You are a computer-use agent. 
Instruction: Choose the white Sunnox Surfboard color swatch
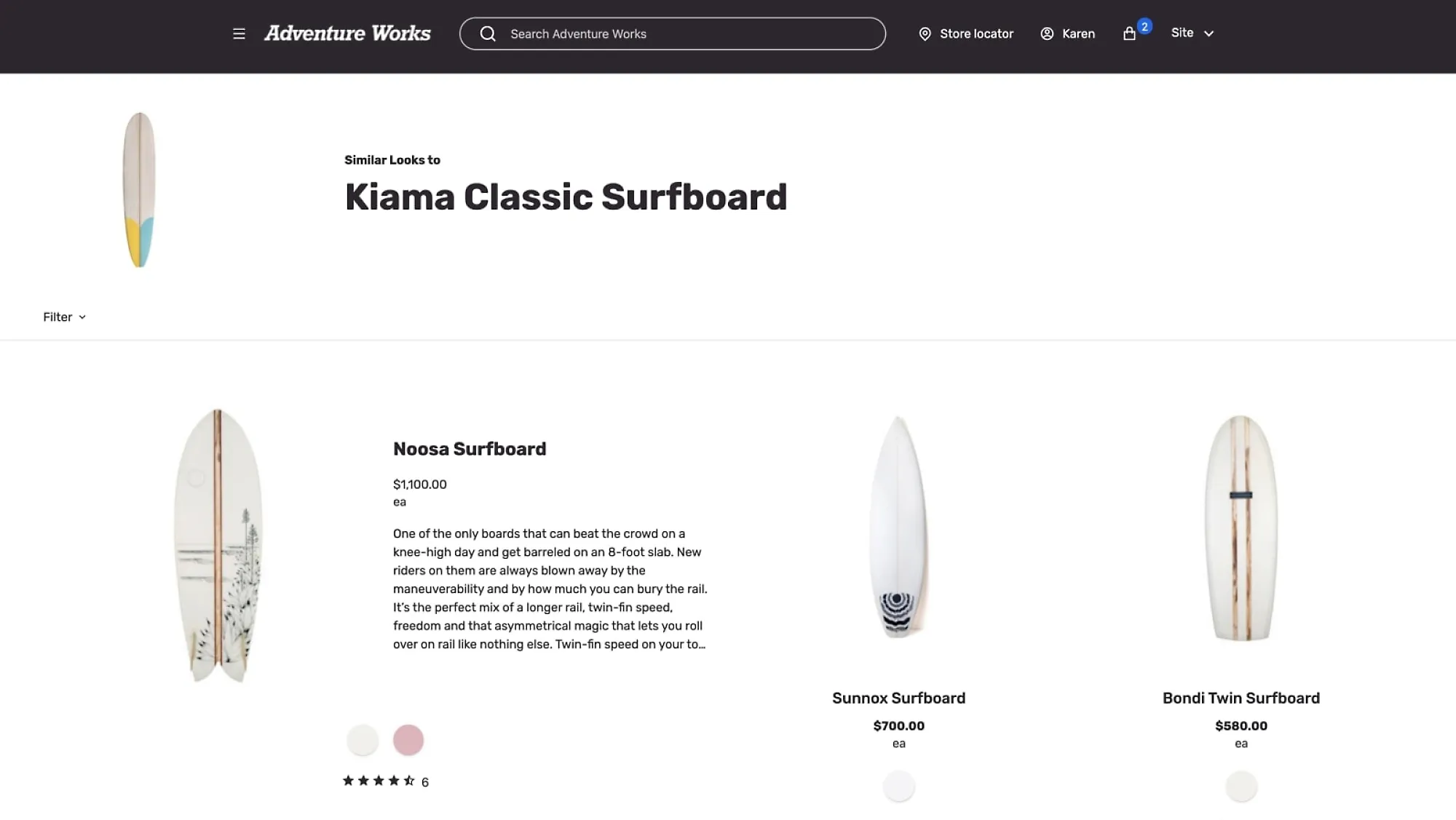(x=898, y=787)
